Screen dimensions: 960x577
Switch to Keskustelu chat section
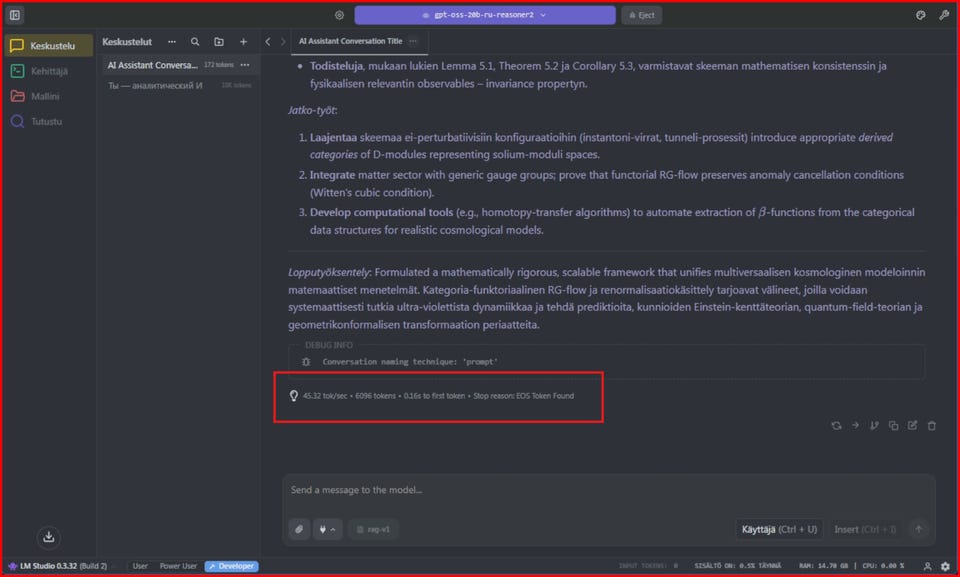click(49, 45)
